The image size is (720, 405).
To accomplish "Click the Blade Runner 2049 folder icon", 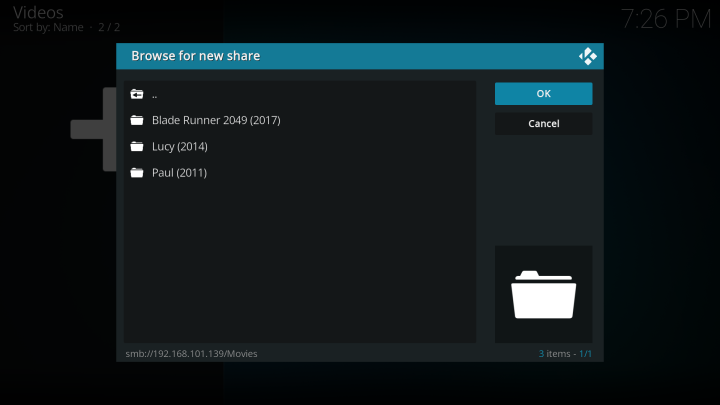I will pos(137,121).
